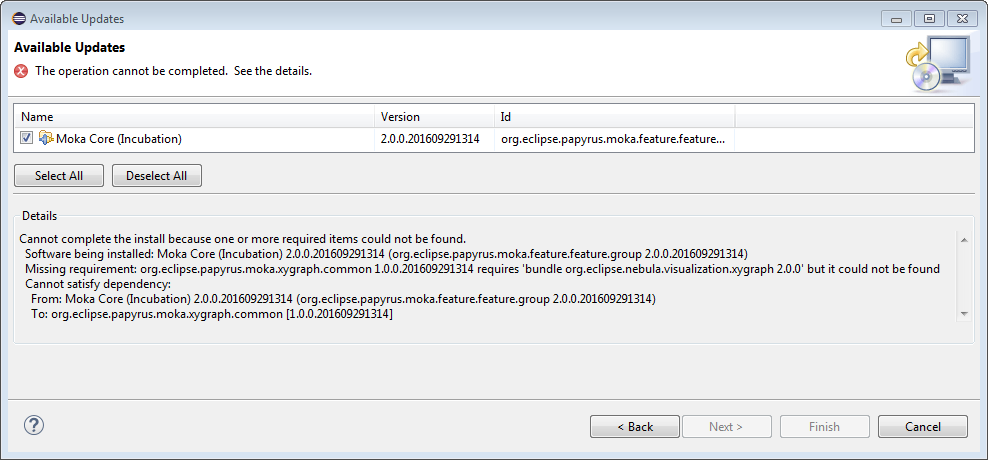Viewport: 988px width, 460px height.
Task: Click the 'Cannot complete the install' message
Action: click(243, 239)
